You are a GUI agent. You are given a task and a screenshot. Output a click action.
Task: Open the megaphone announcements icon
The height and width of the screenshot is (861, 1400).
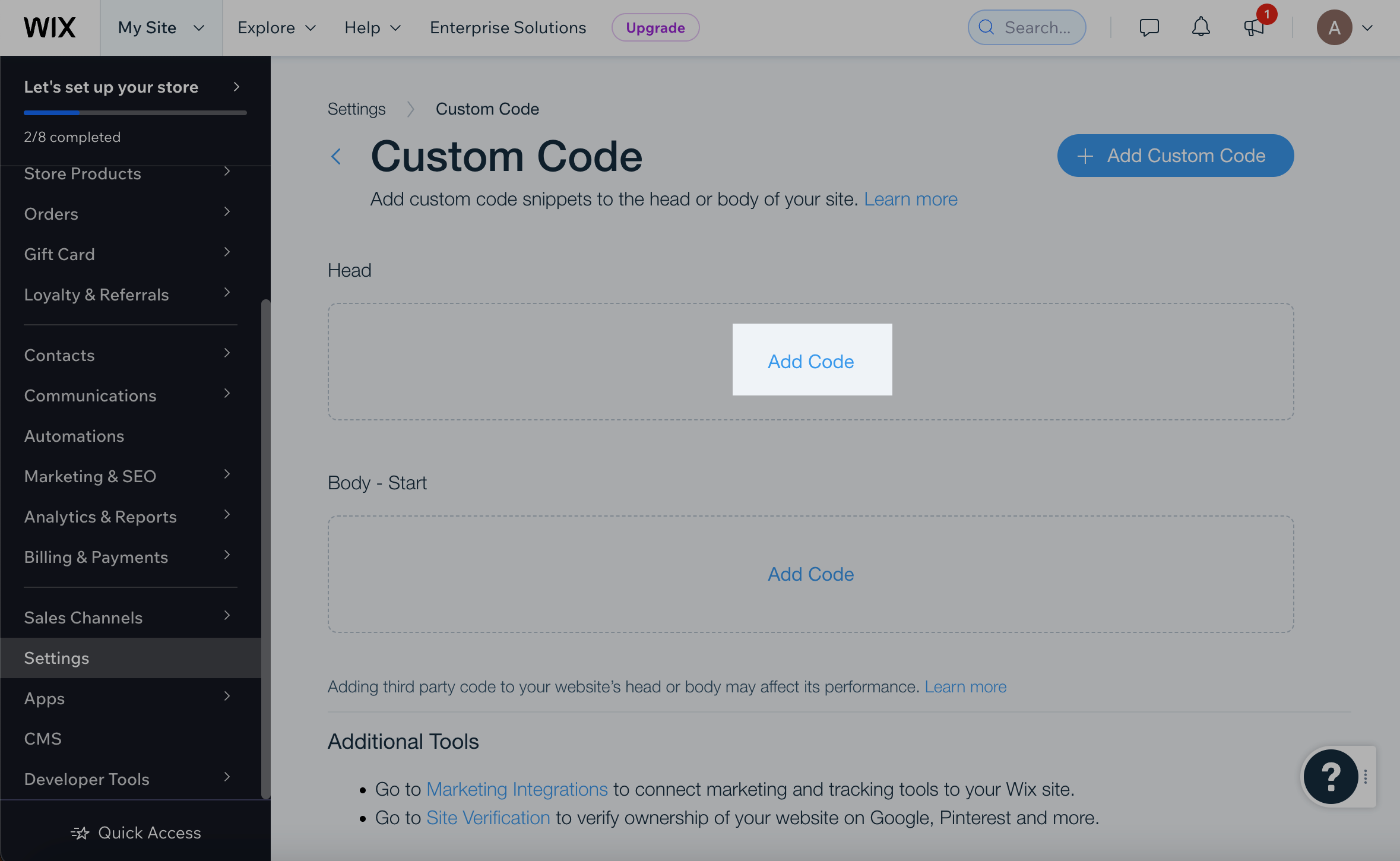pos(1253,27)
